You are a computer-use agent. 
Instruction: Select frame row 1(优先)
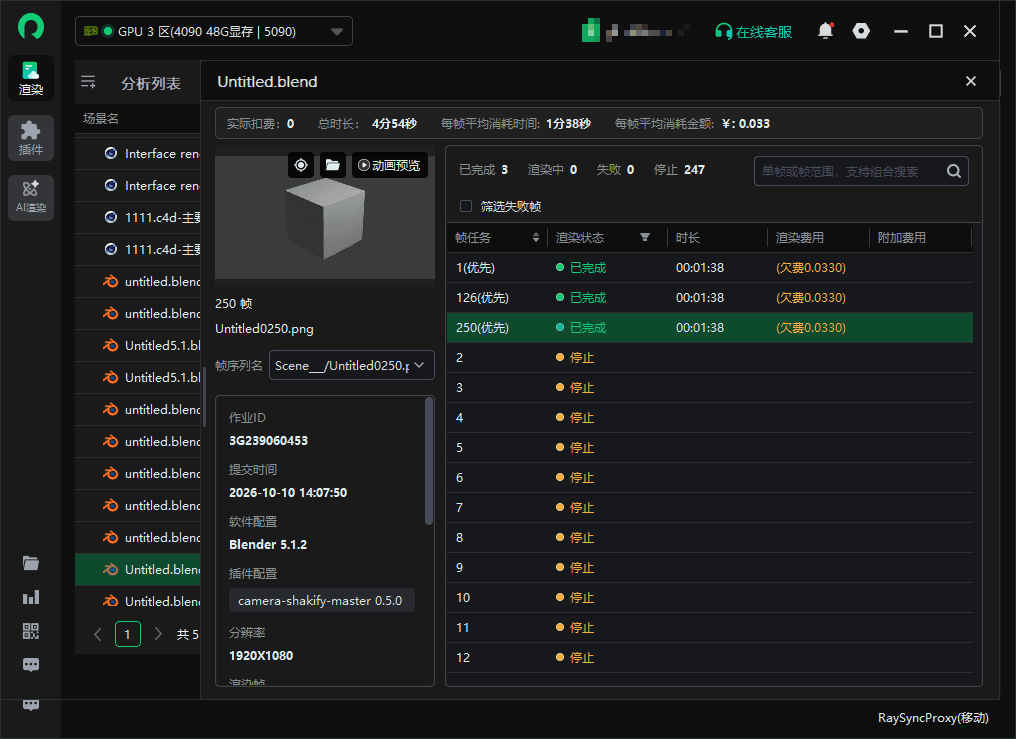710,267
